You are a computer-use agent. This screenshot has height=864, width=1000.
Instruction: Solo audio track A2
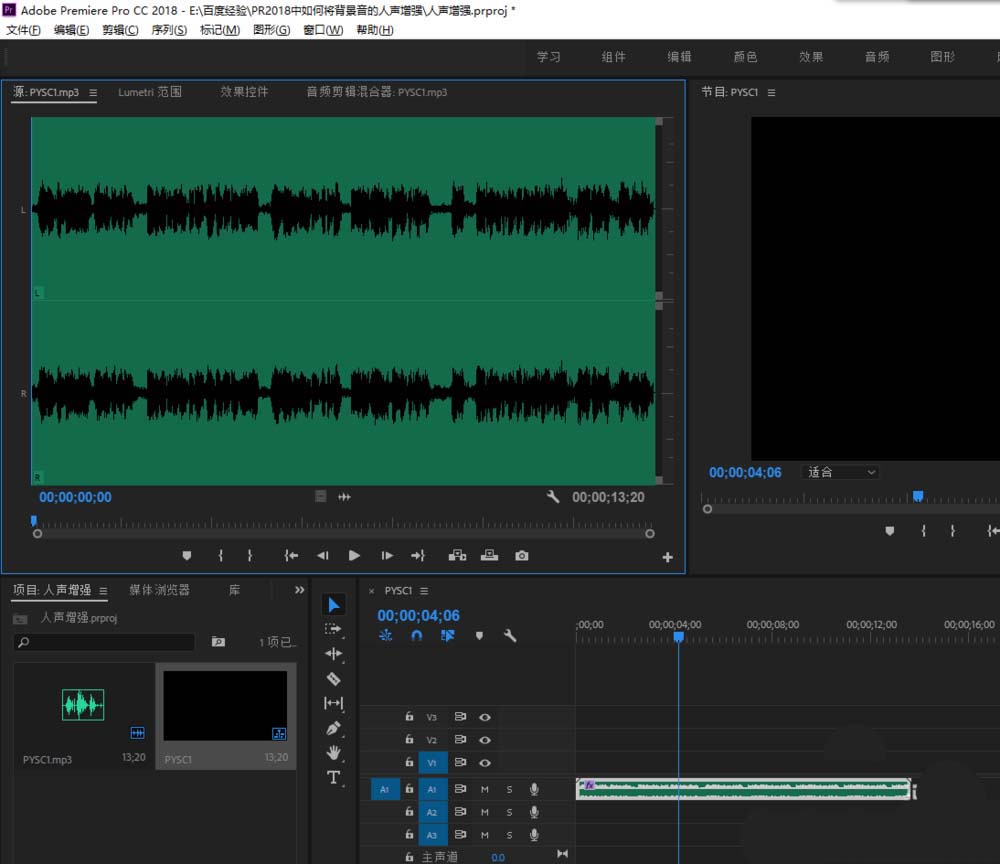click(x=509, y=813)
